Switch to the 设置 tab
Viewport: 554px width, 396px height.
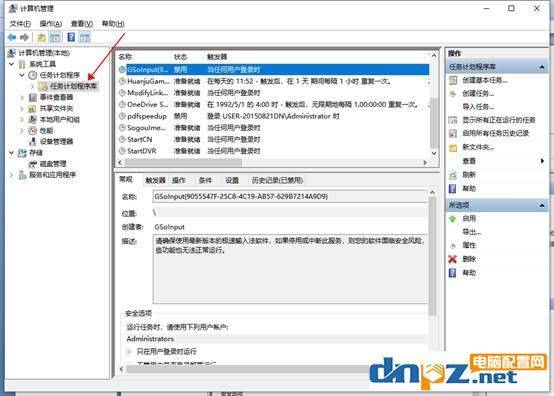click(232, 180)
